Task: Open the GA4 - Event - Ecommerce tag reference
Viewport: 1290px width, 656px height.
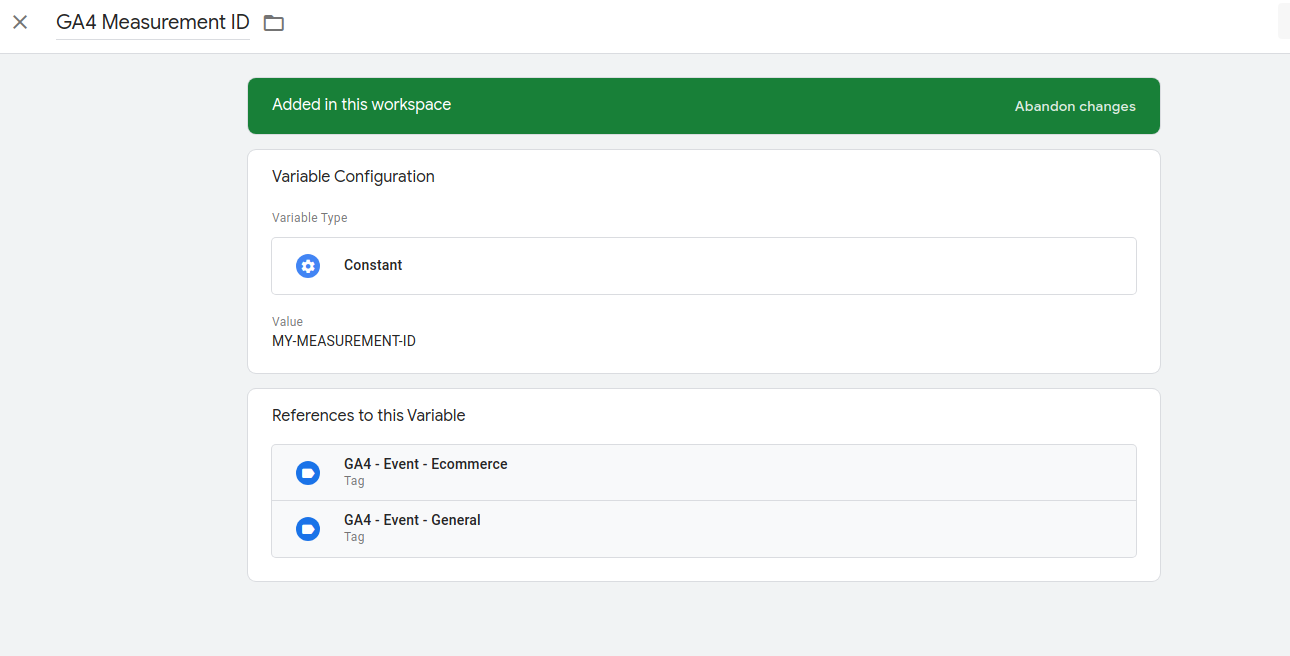Action: tap(425, 464)
